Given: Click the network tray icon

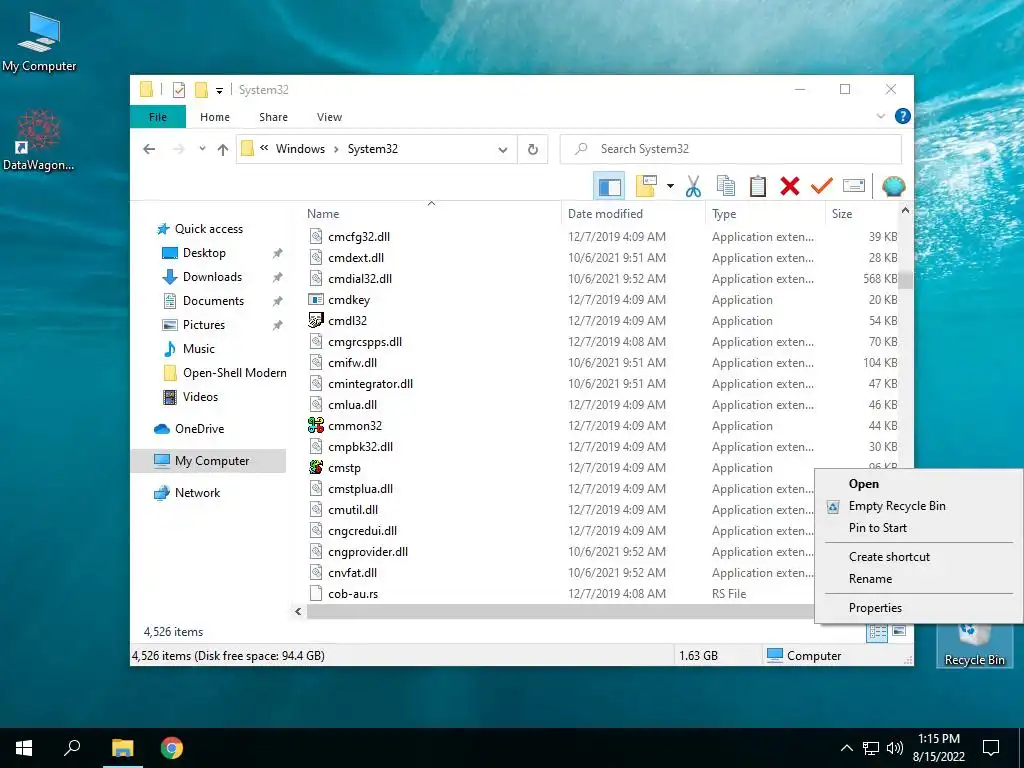Looking at the screenshot, I should tap(871, 748).
